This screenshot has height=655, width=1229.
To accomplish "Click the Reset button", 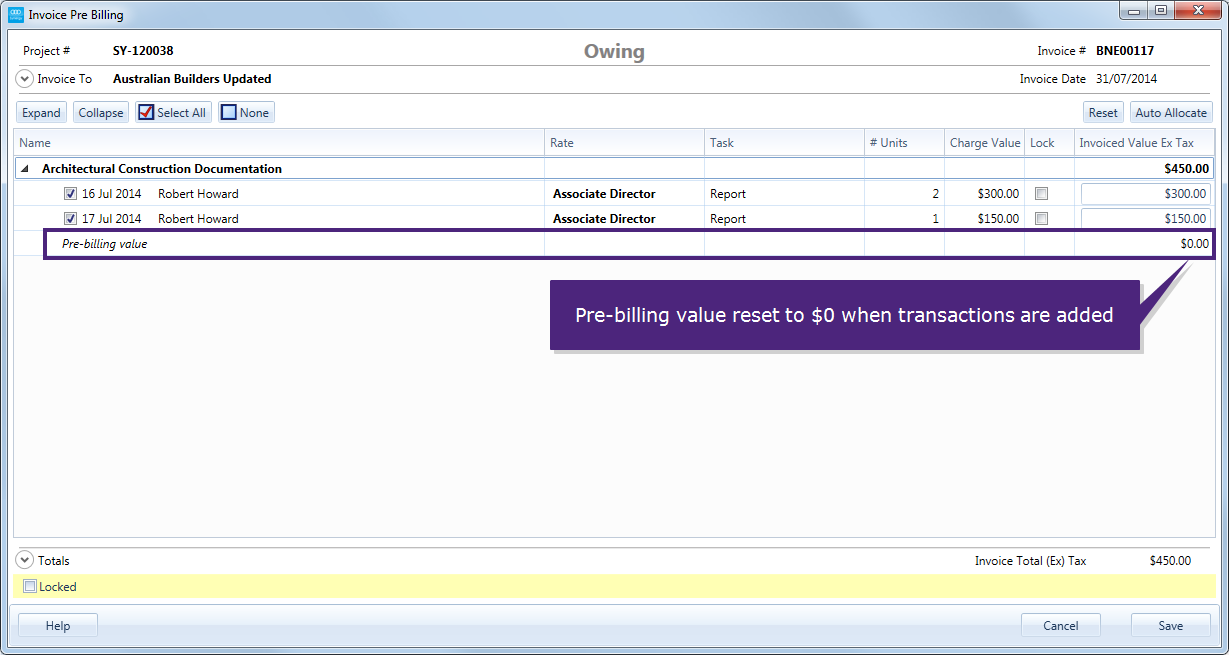I will pyautogui.click(x=1103, y=112).
